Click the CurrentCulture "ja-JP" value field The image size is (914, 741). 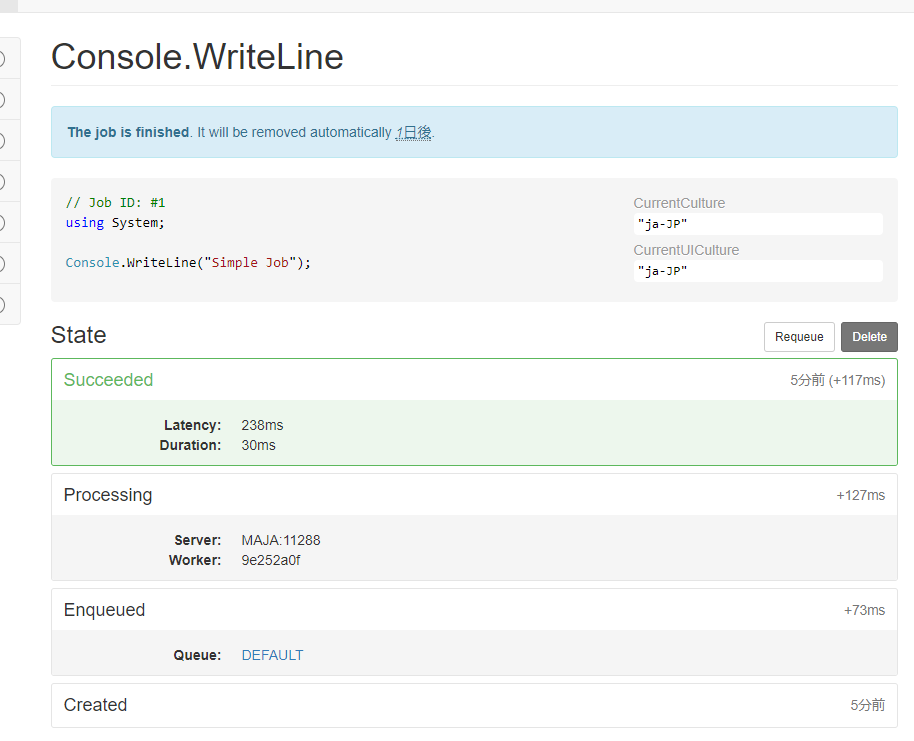point(757,224)
